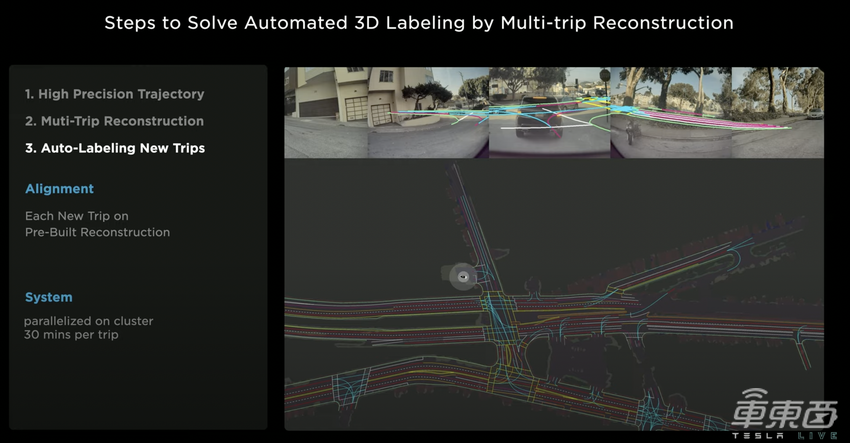Click the ego vehicle marker on the map

point(461,276)
